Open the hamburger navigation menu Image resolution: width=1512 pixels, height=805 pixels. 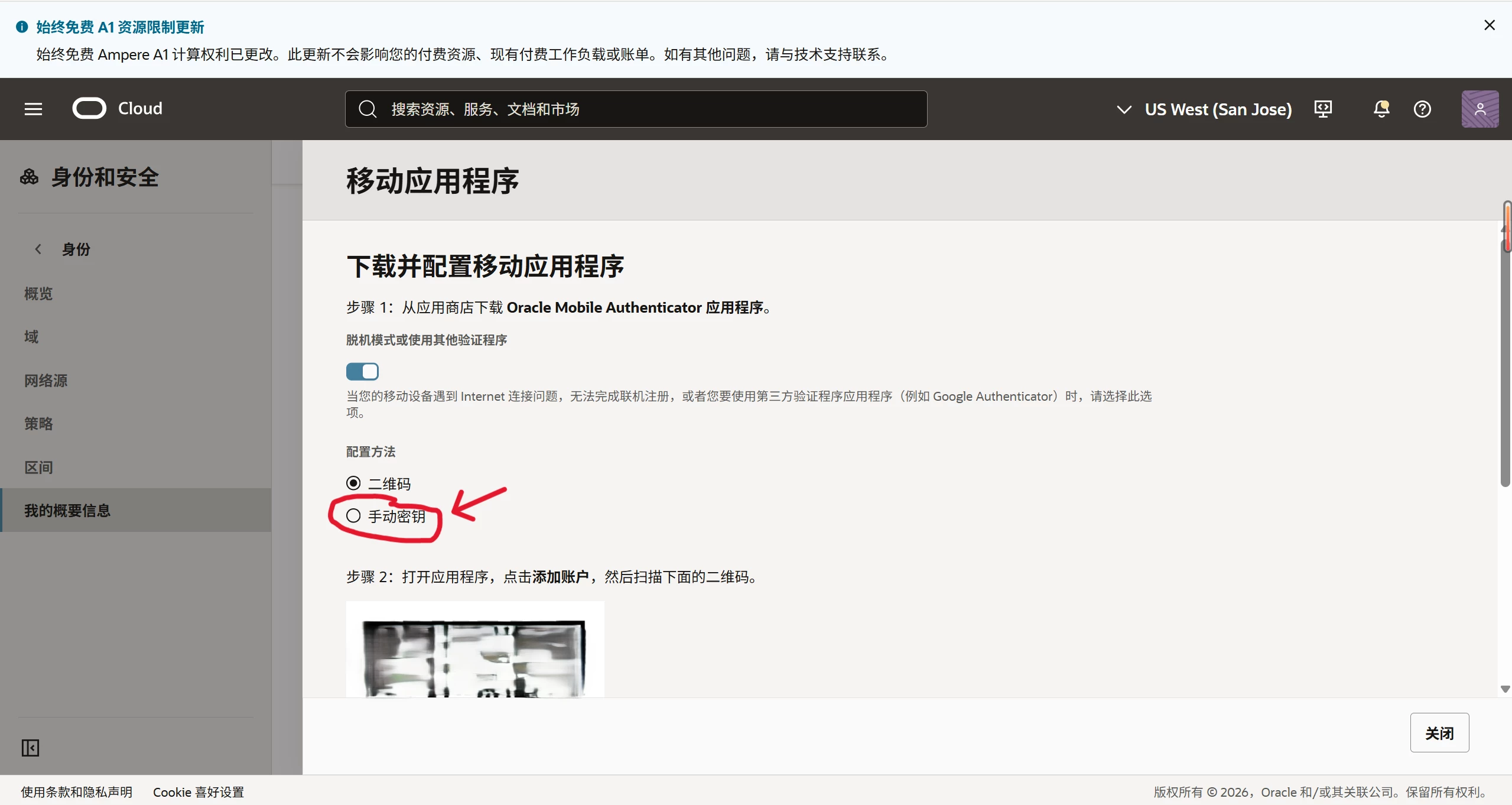[33, 109]
